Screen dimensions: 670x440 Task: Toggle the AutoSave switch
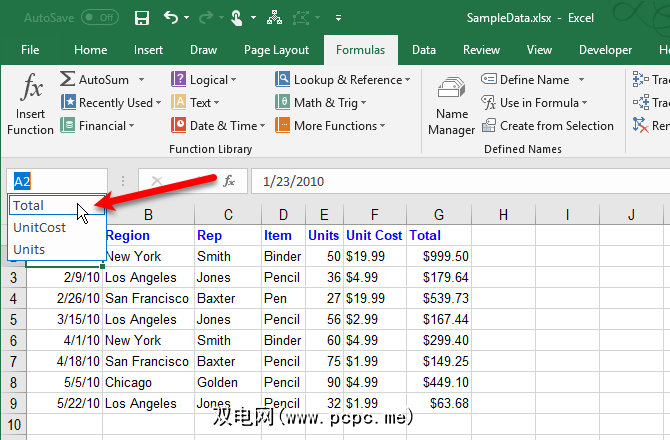99,17
